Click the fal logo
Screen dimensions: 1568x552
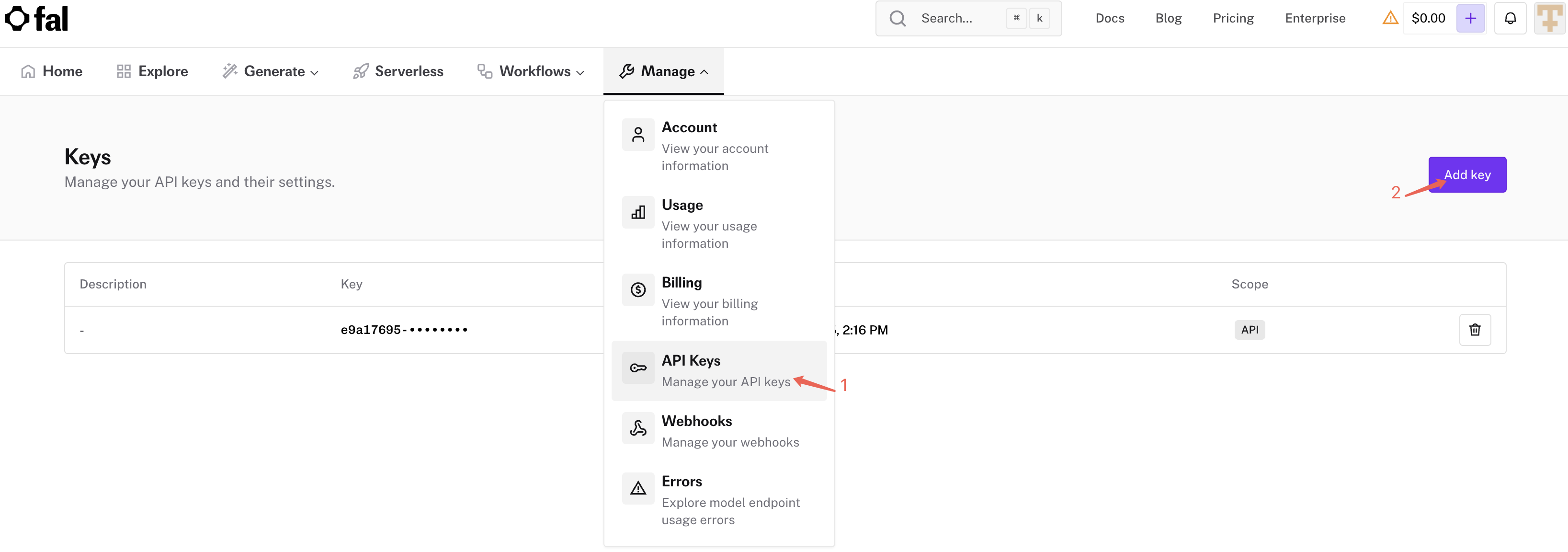pyautogui.click(x=36, y=19)
